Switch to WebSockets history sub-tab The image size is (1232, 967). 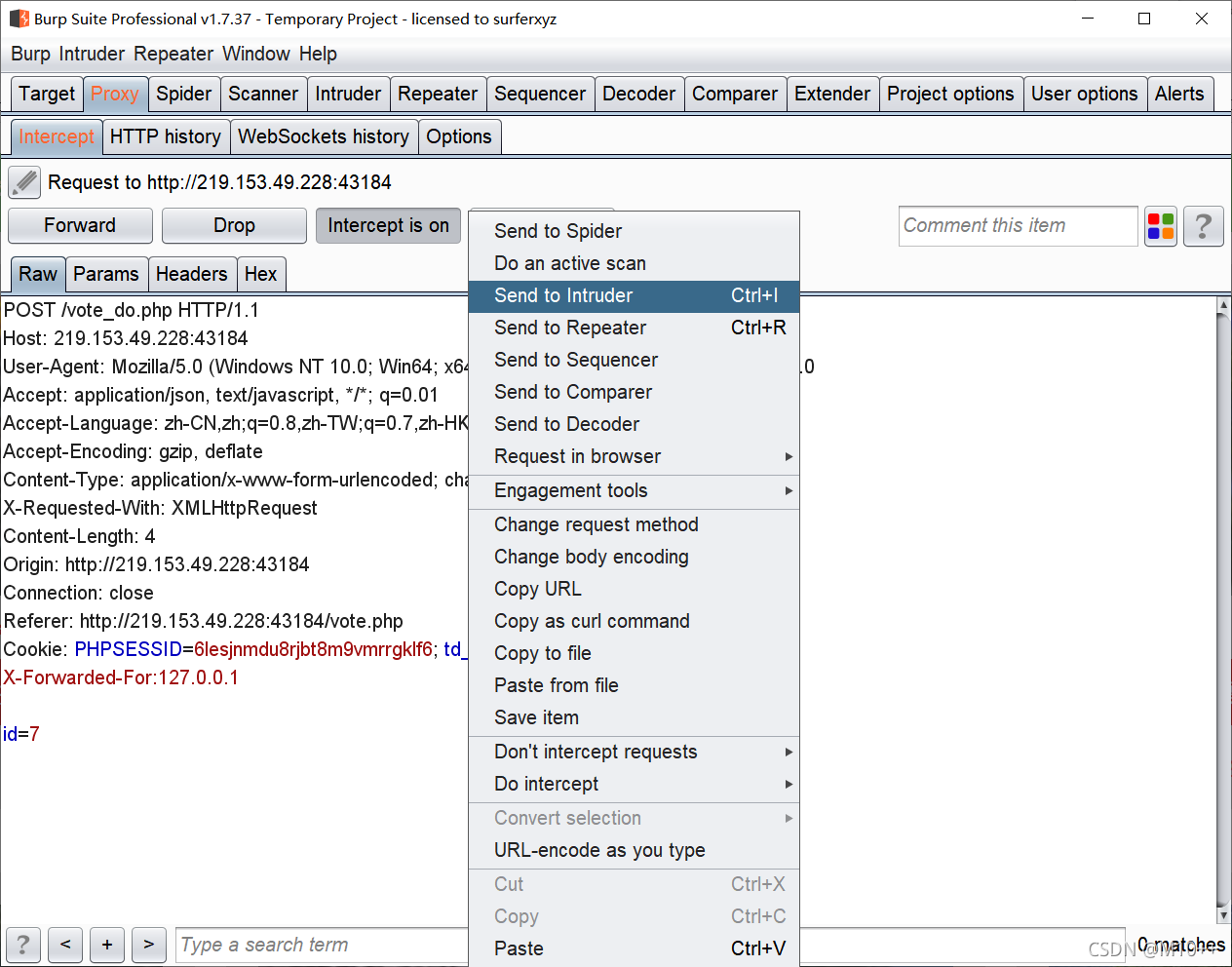pos(324,136)
